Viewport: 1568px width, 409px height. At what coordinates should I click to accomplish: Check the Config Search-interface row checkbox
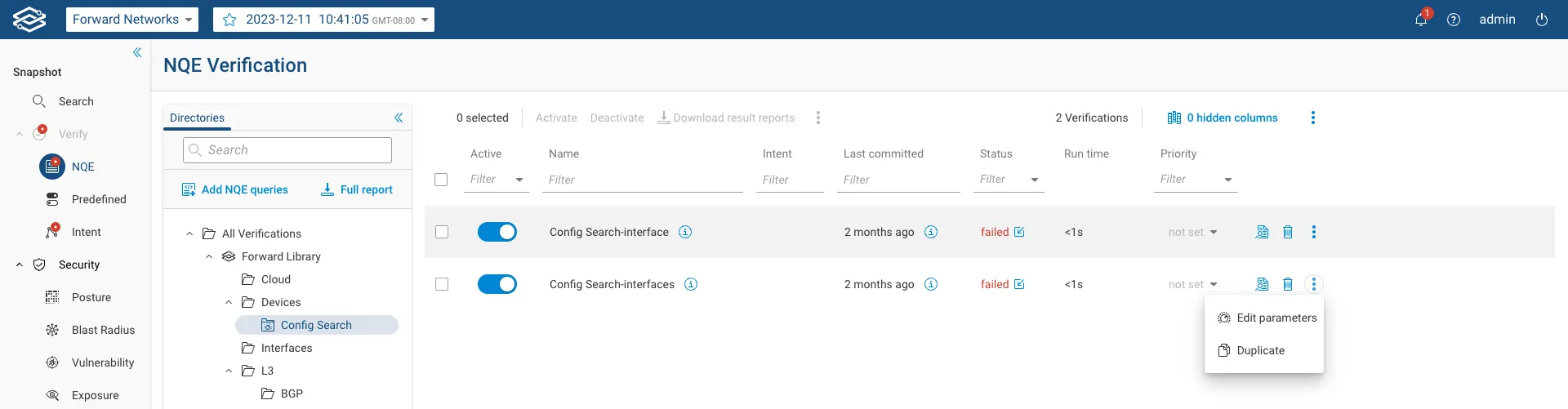(442, 232)
